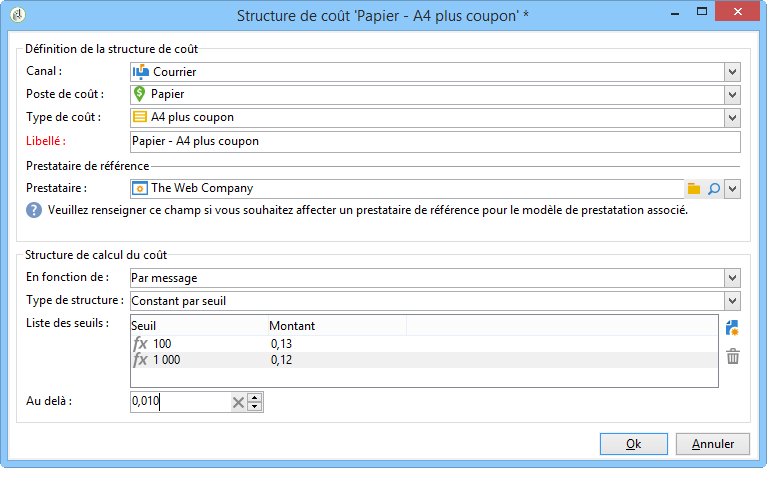
Task: Increase the Au delà value with up arrow
Action: click(x=255, y=397)
